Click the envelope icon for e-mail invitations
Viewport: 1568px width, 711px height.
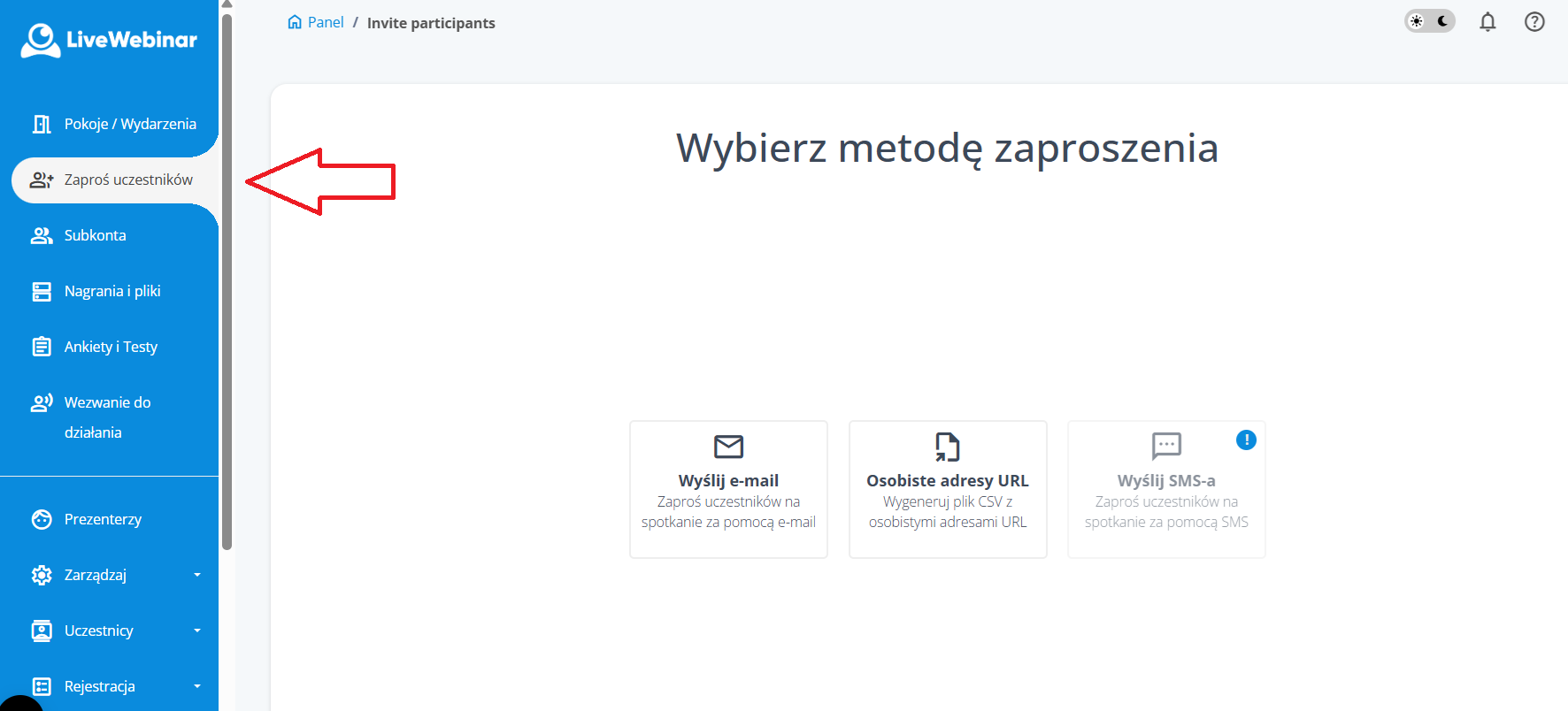click(728, 447)
